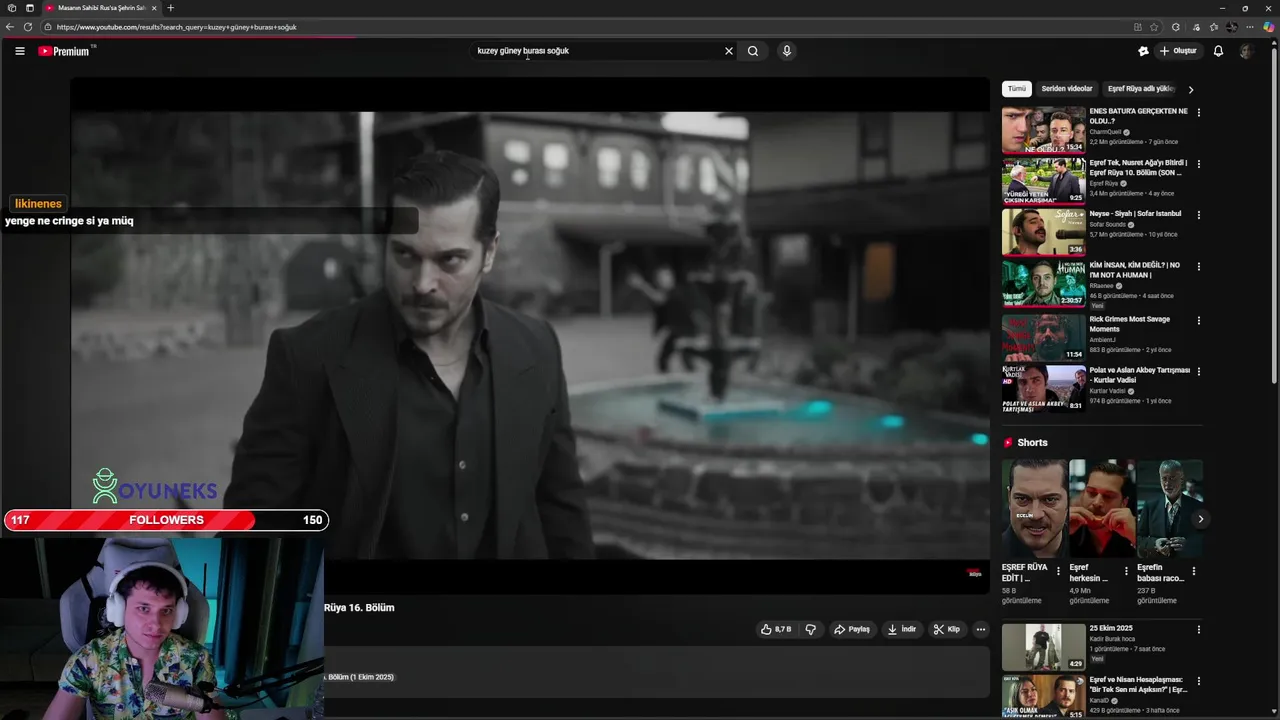This screenshot has width=1280, height=720.
Task: Open the YouTube account avatar menu
Action: (x=1246, y=51)
